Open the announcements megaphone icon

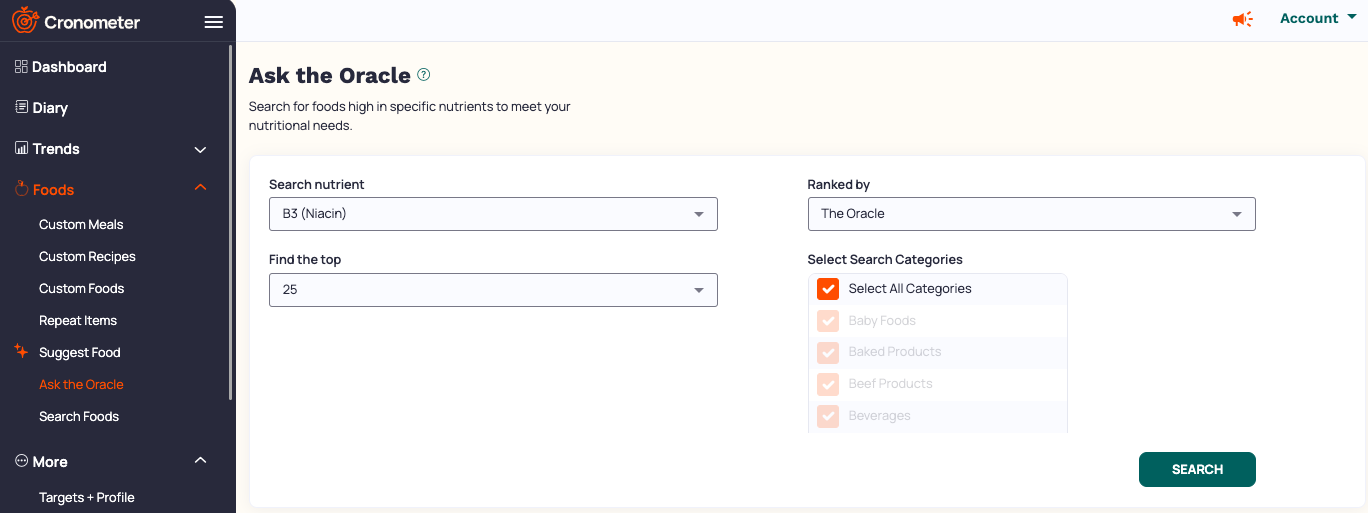pyautogui.click(x=1242, y=19)
